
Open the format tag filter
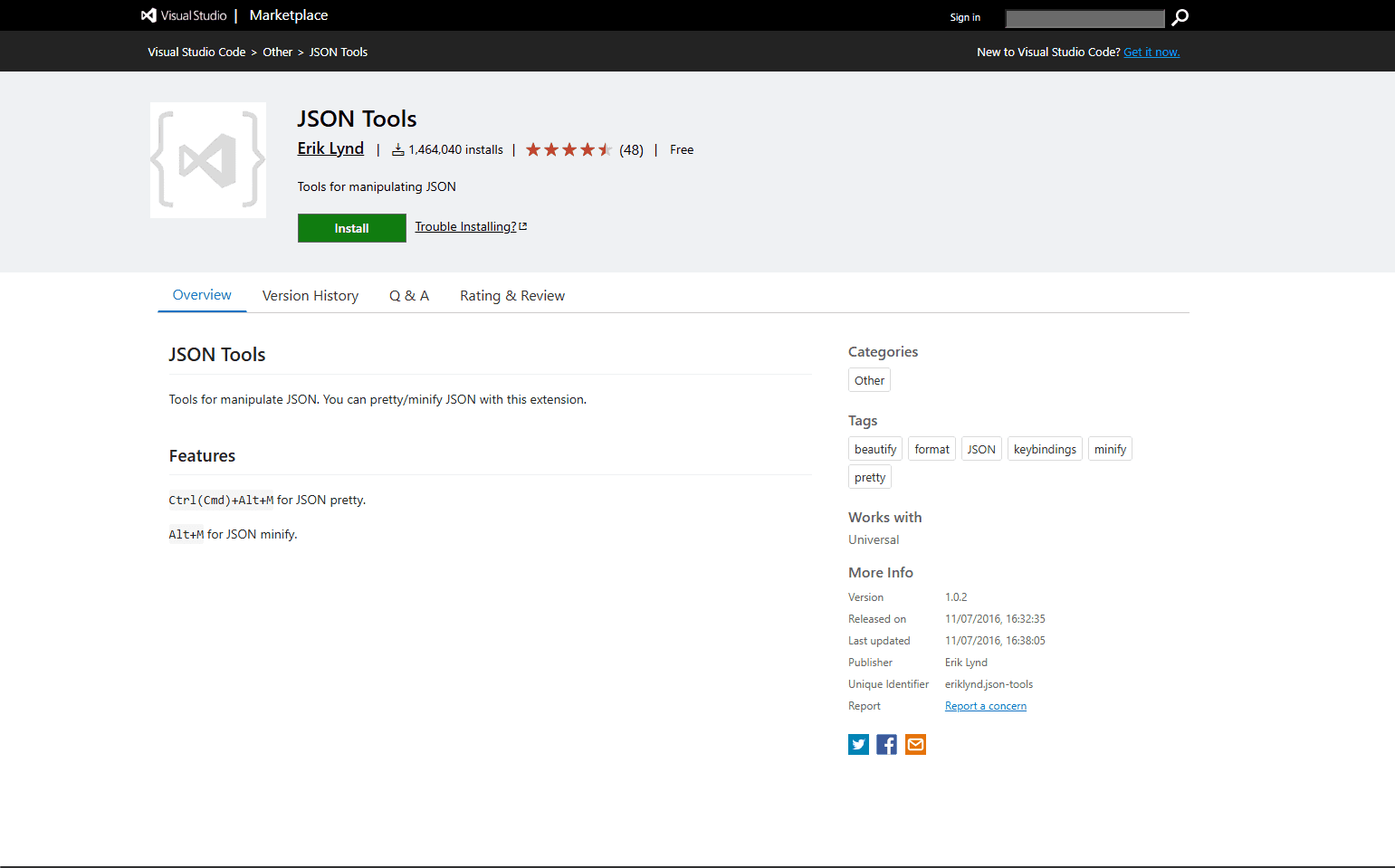[x=931, y=448]
